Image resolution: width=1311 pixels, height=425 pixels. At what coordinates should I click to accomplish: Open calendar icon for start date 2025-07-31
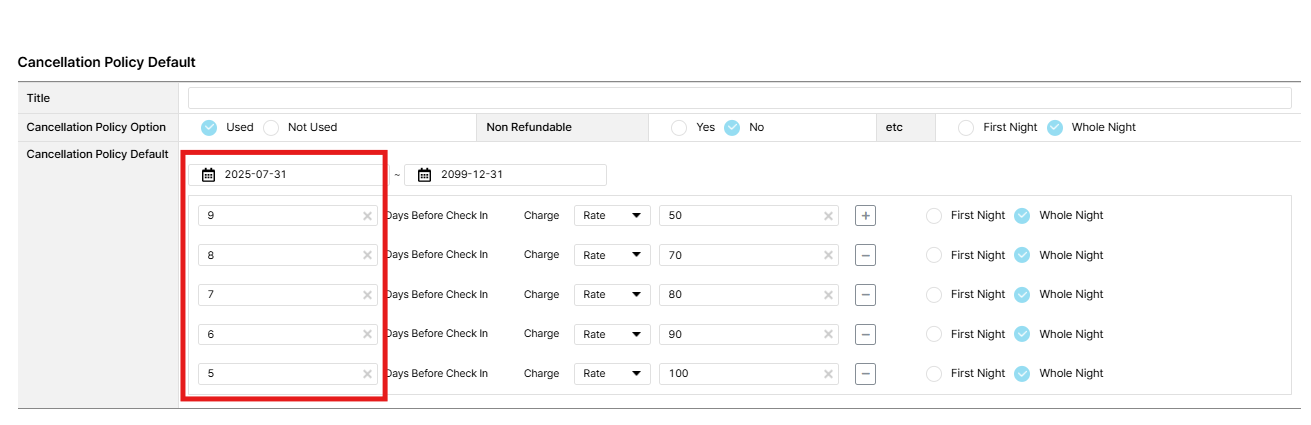pyautogui.click(x=208, y=175)
